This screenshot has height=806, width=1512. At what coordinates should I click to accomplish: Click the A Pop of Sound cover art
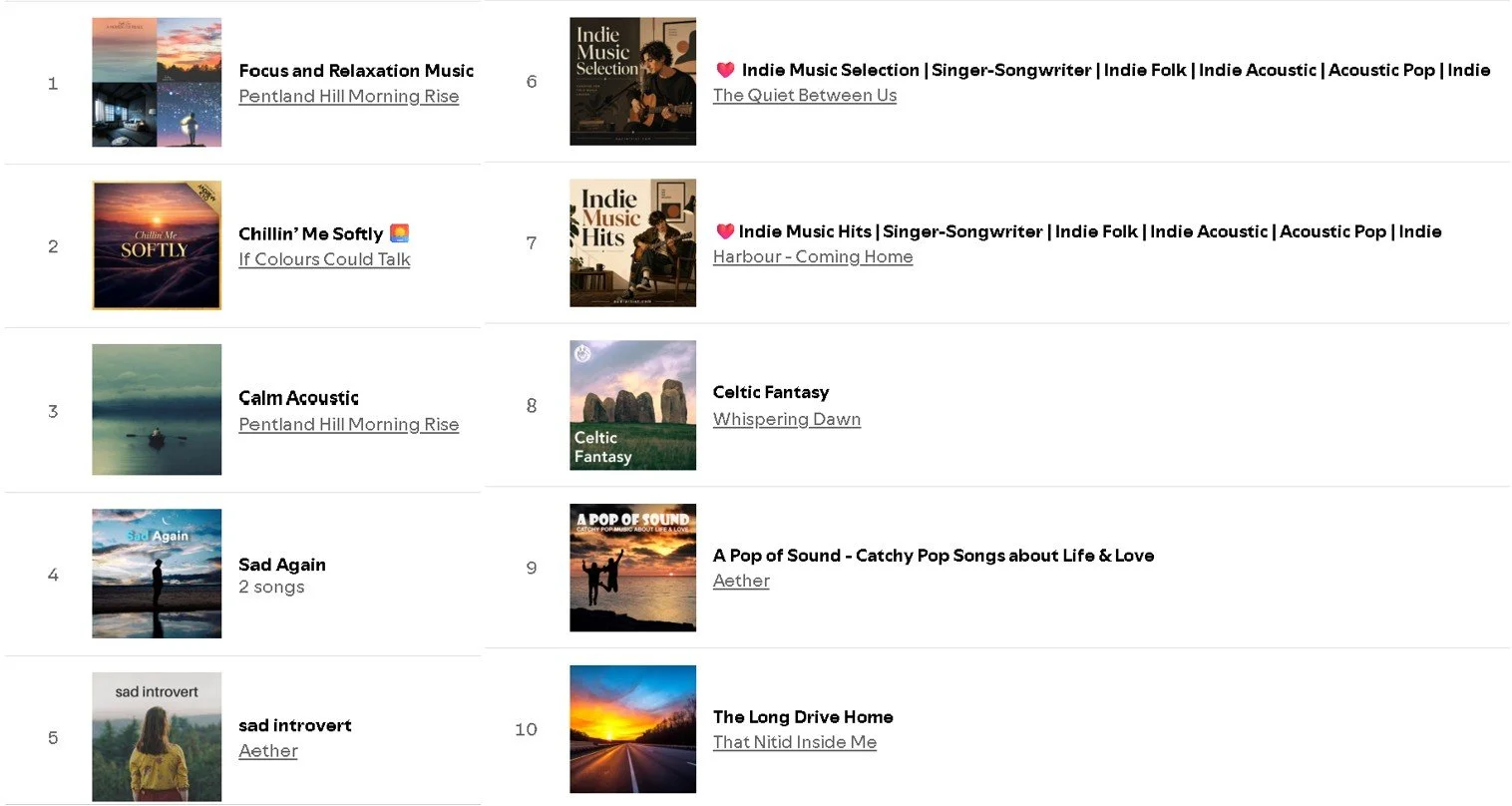pos(632,568)
